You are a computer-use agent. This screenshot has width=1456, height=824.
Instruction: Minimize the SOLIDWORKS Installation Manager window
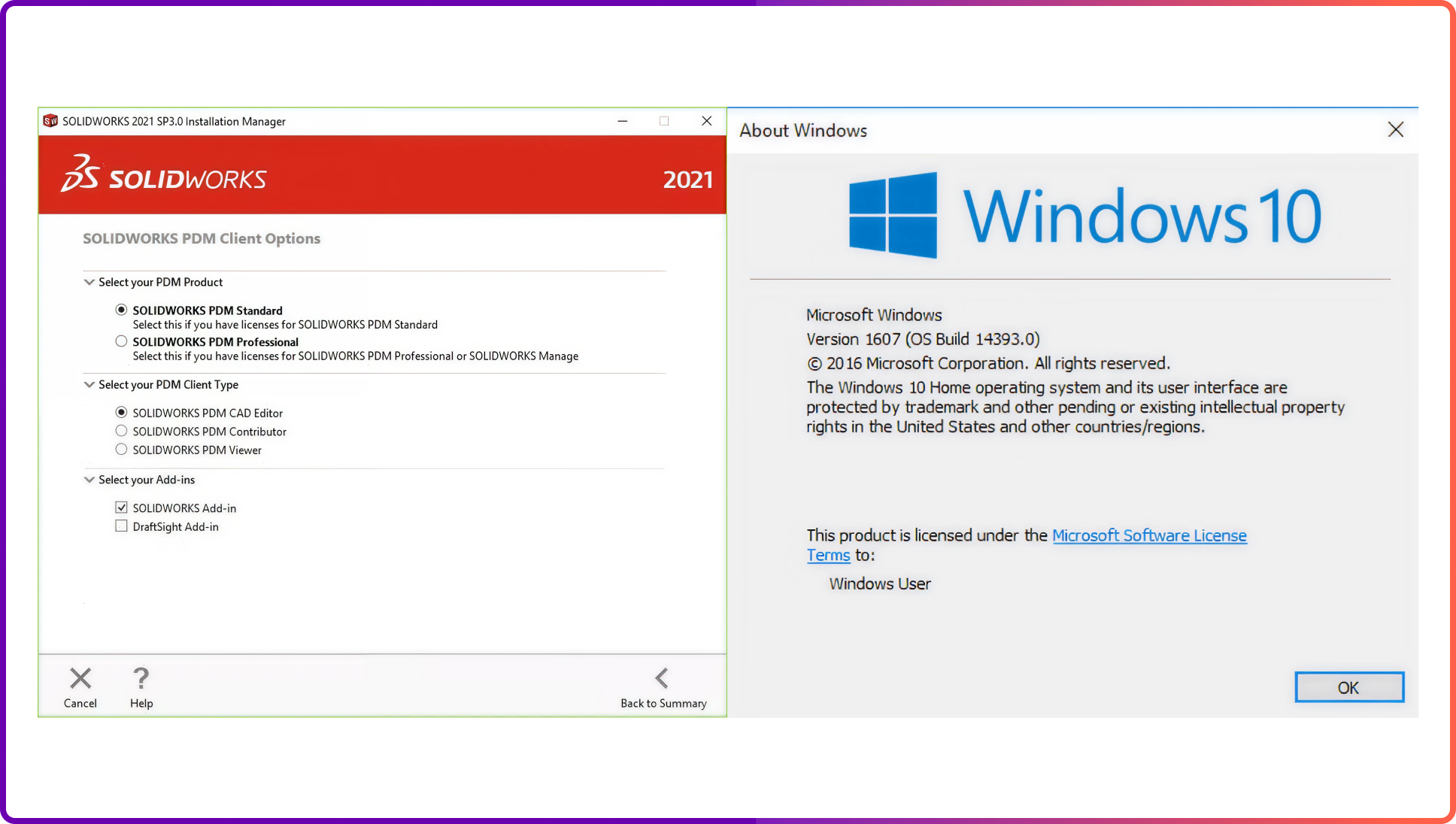623,121
